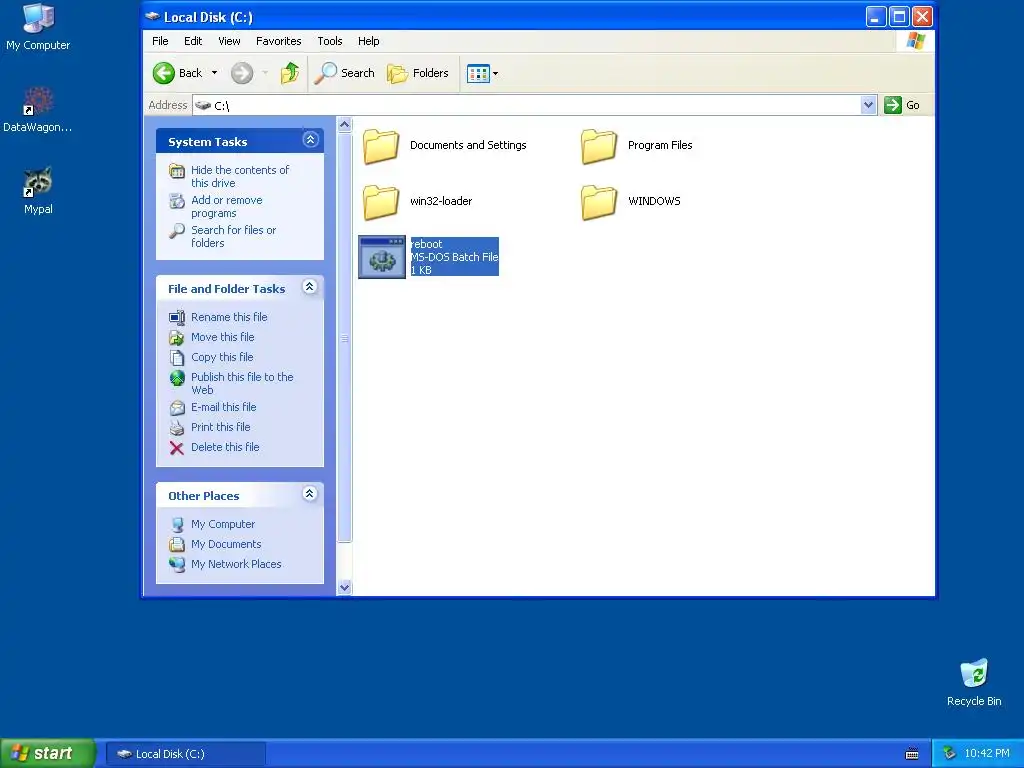This screenshot has width=1024, height=768.
Task: Click Copy this file link
Action: [222, 357]
